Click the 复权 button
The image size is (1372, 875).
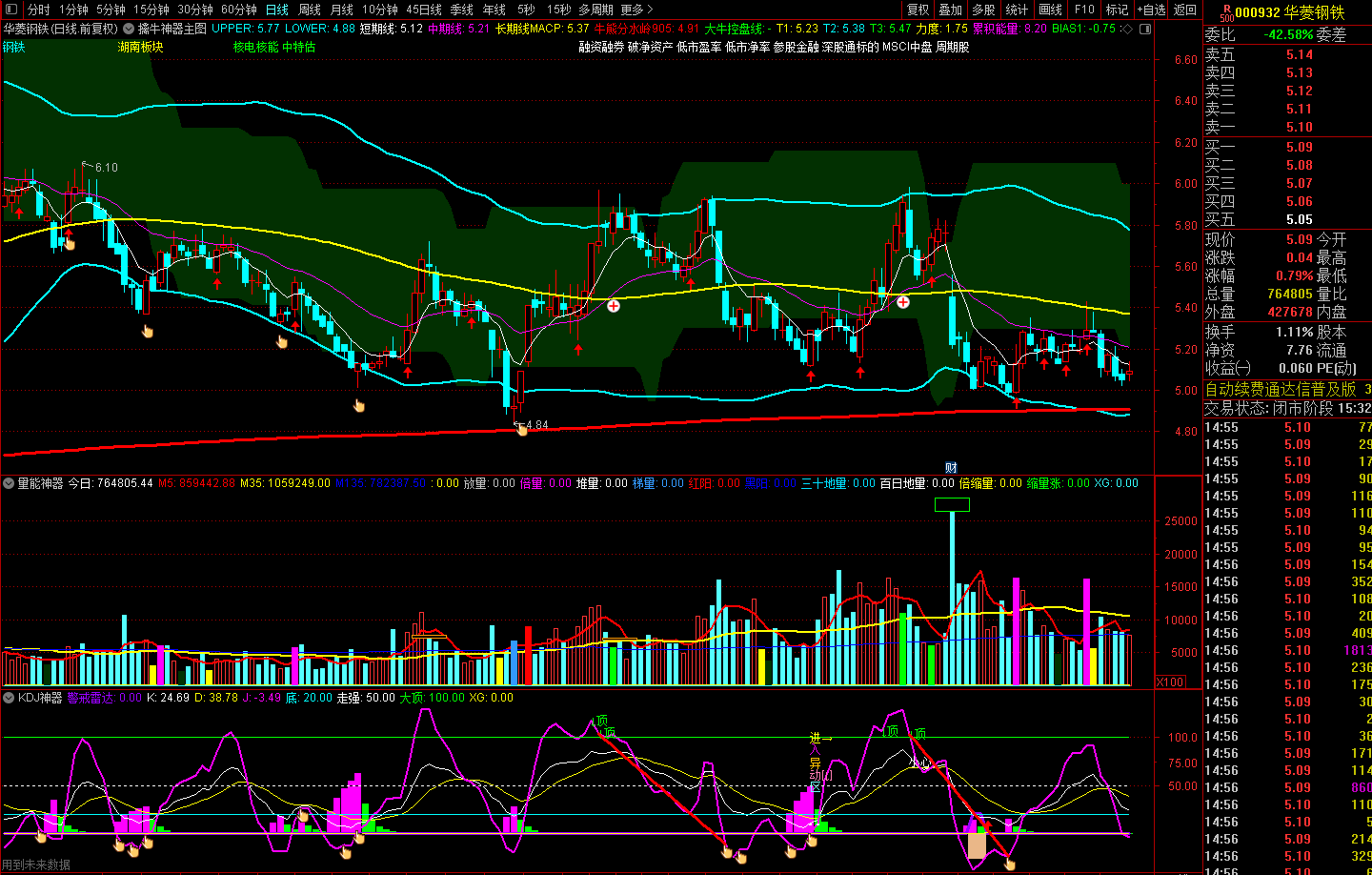point(918,10)
